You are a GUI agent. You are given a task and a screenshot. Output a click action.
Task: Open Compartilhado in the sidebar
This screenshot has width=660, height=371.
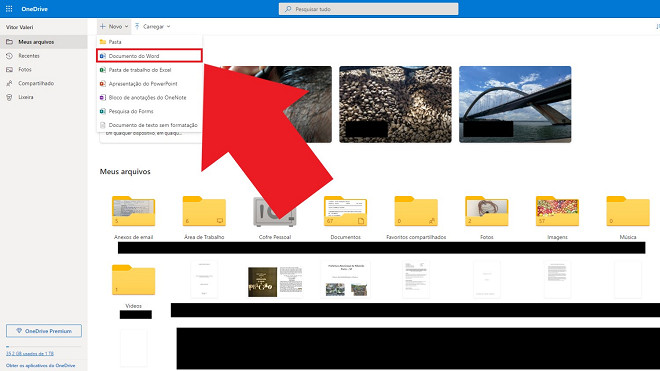(44, 83)
